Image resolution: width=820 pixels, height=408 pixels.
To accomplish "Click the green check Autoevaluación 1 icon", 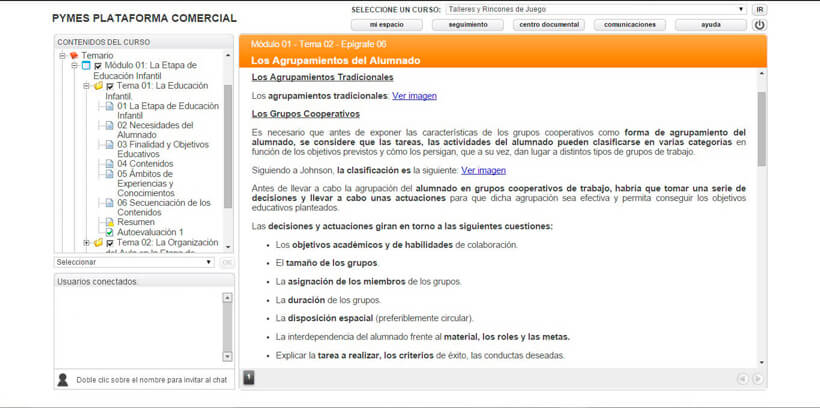I will (109, 232).
